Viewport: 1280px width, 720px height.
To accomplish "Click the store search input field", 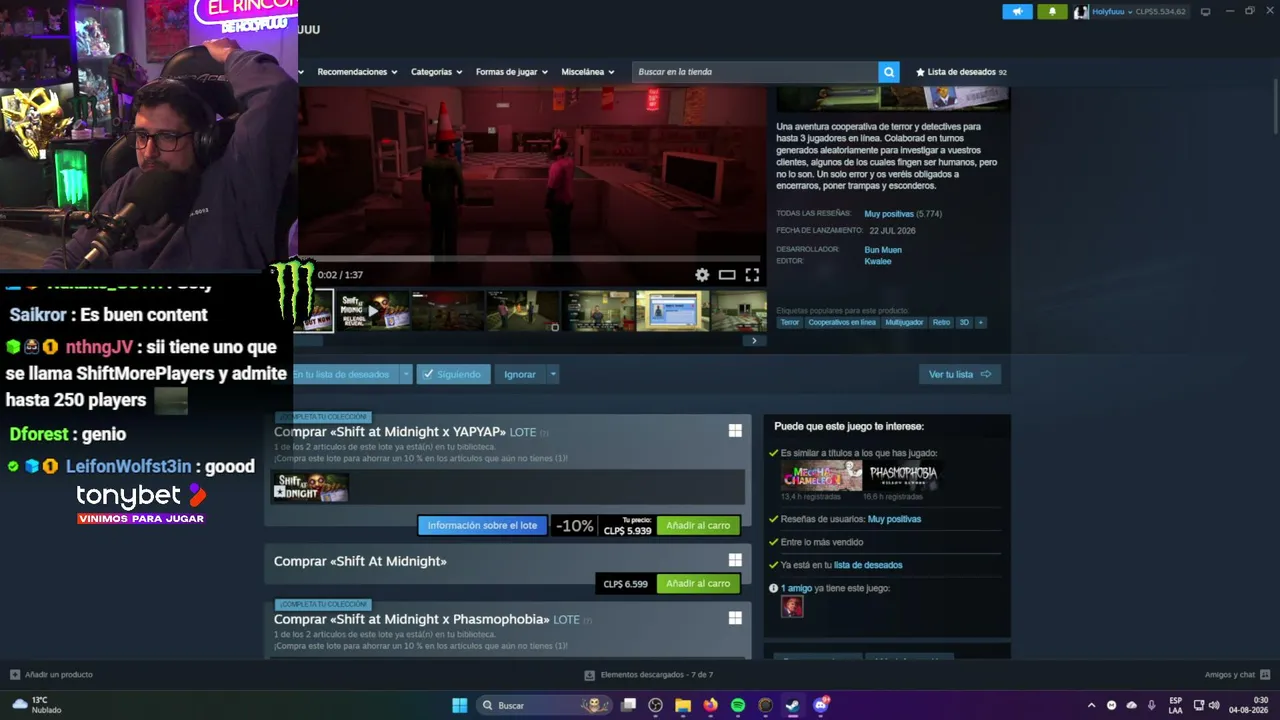I will pyautogui.click(x=756, y=72).
